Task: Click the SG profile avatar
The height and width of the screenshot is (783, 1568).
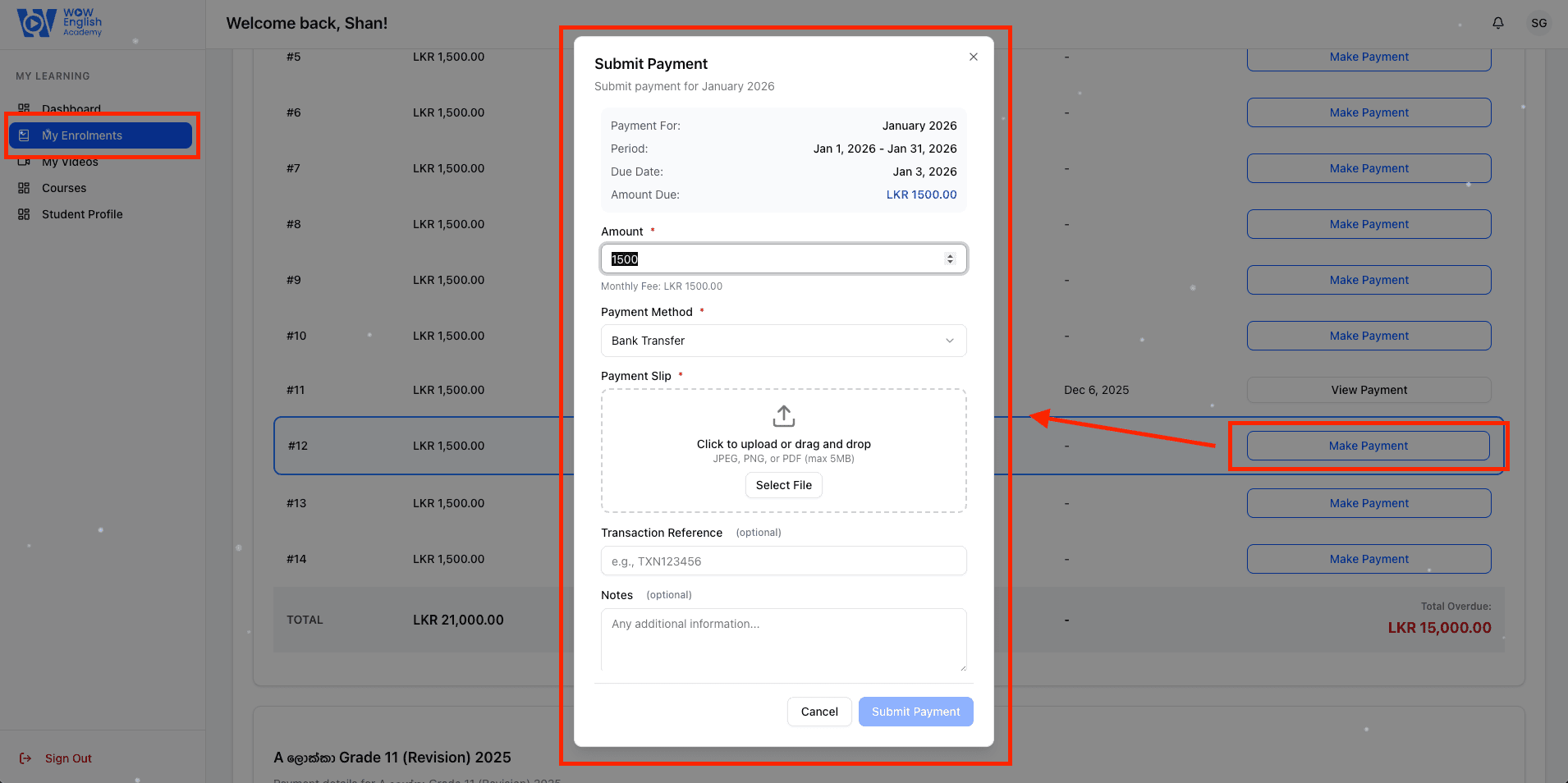Action: [1539, 23]
